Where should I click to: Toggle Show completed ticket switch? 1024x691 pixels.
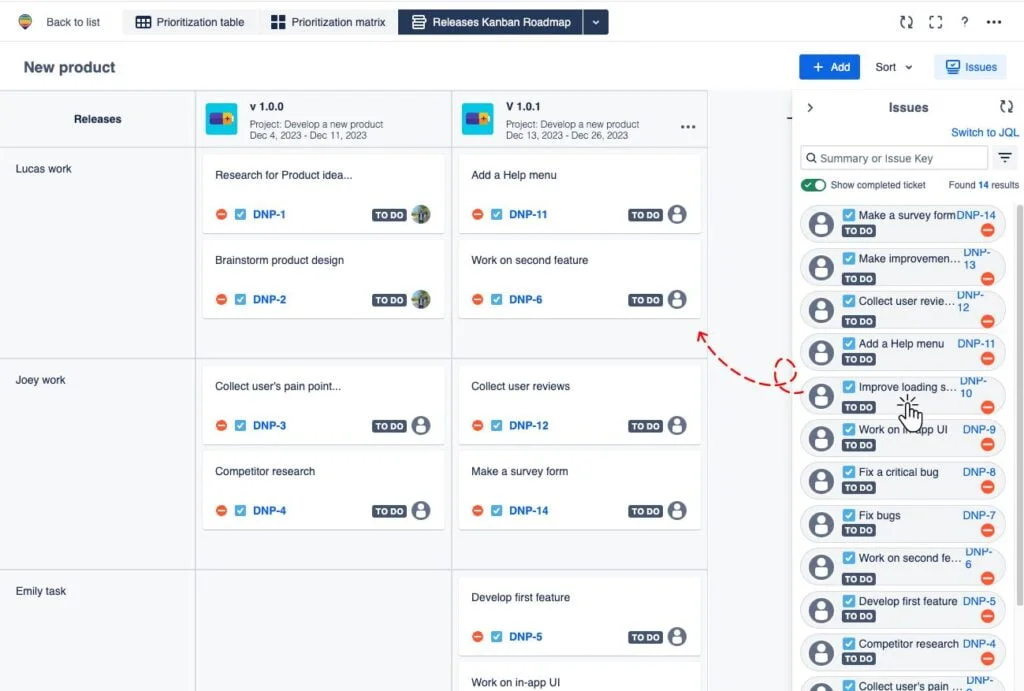pos(813,185)
